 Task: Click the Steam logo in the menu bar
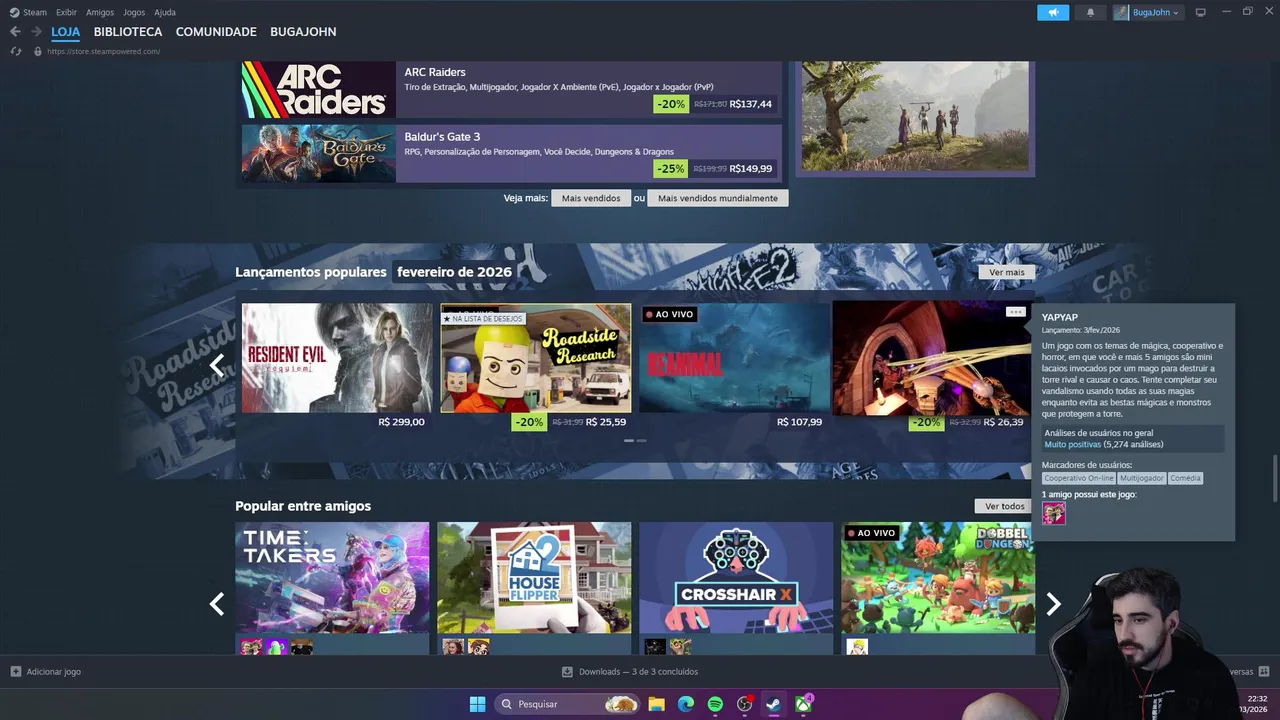point(14,12)
